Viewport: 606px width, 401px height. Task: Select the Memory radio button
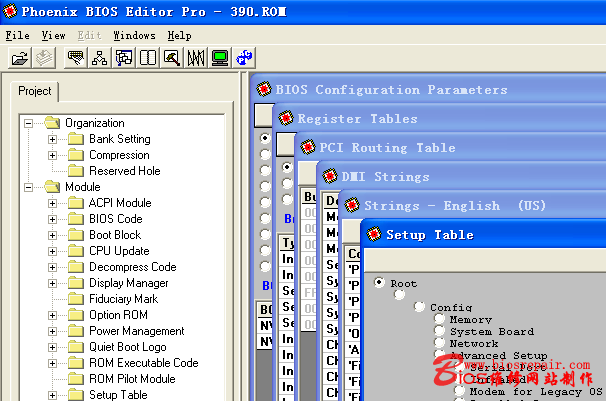coord(439,319)
